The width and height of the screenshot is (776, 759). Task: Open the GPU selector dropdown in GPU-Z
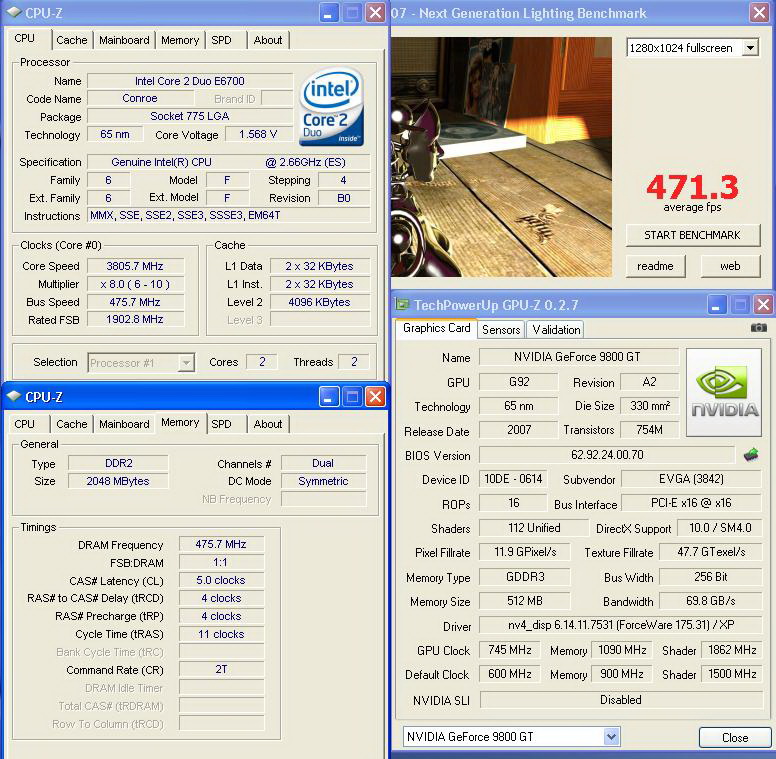pyautogui.click(x=611, y=737)
